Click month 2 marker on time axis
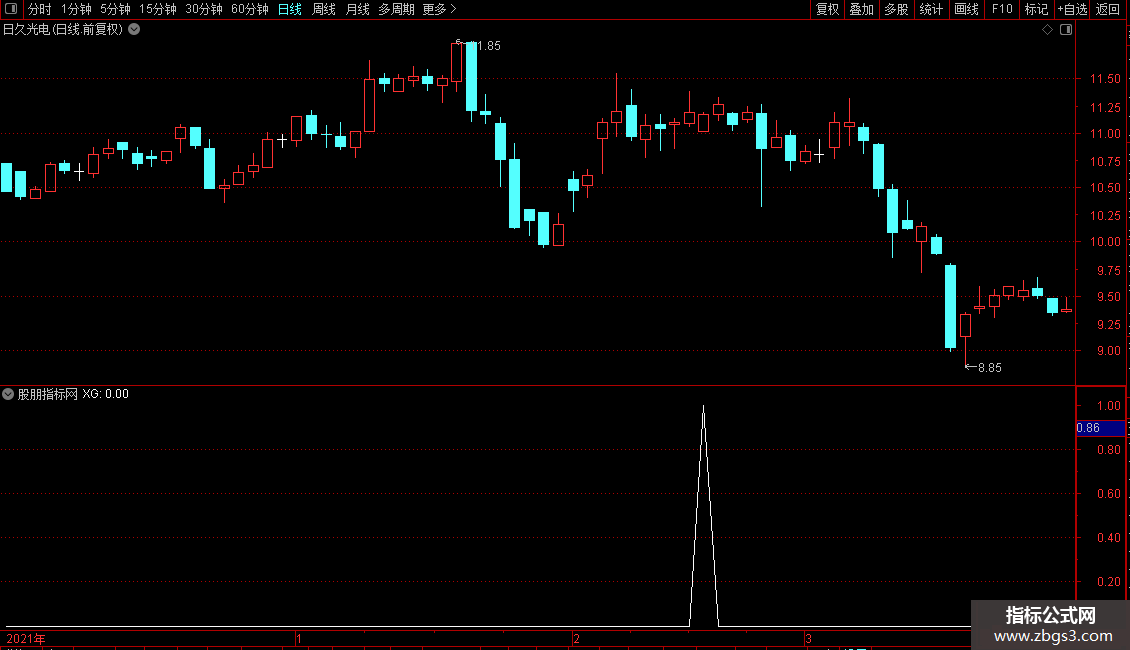The height and width of the screenshot is (650, 1130). (577, 638)
